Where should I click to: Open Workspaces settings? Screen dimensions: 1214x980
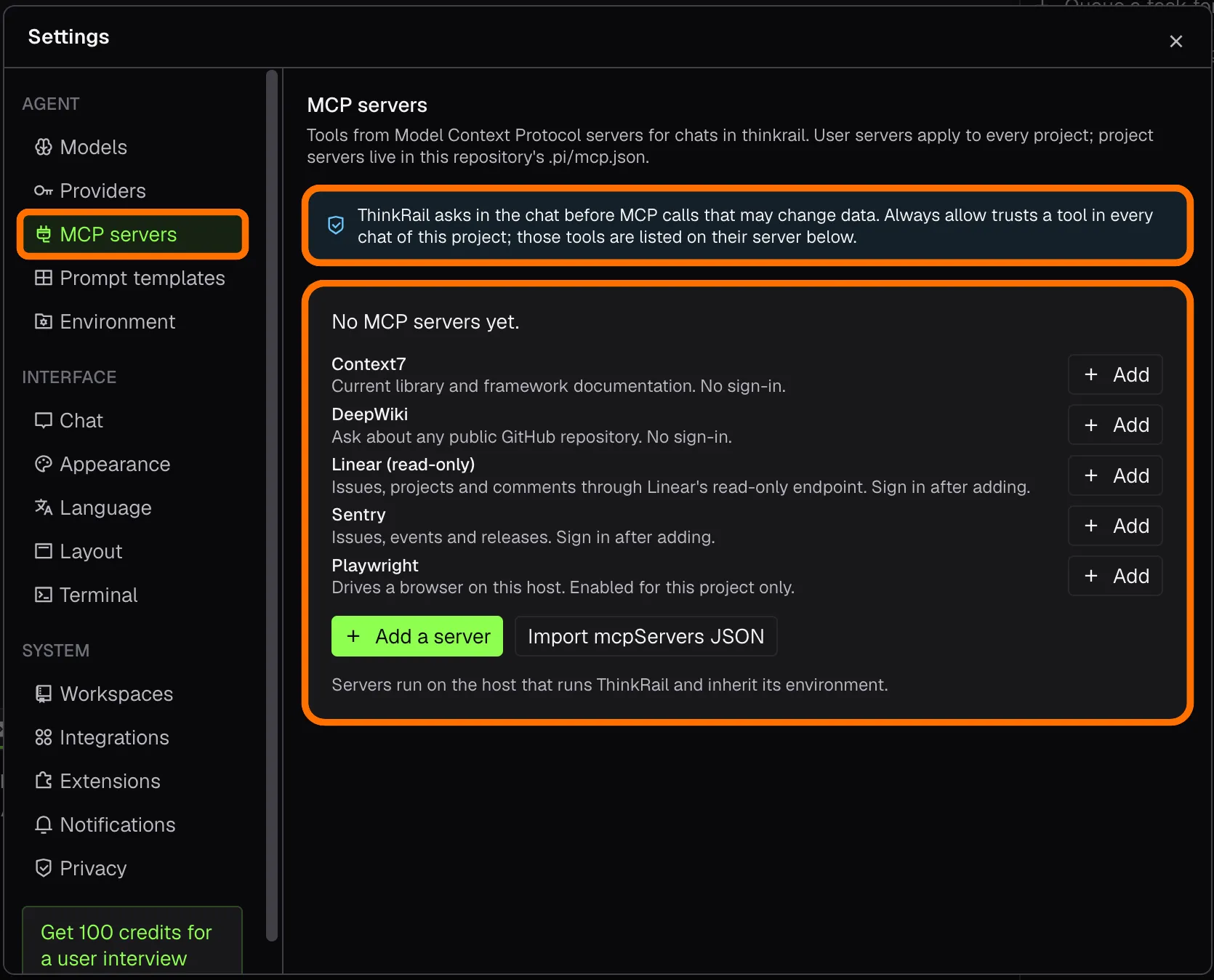(x=132, y=694)
